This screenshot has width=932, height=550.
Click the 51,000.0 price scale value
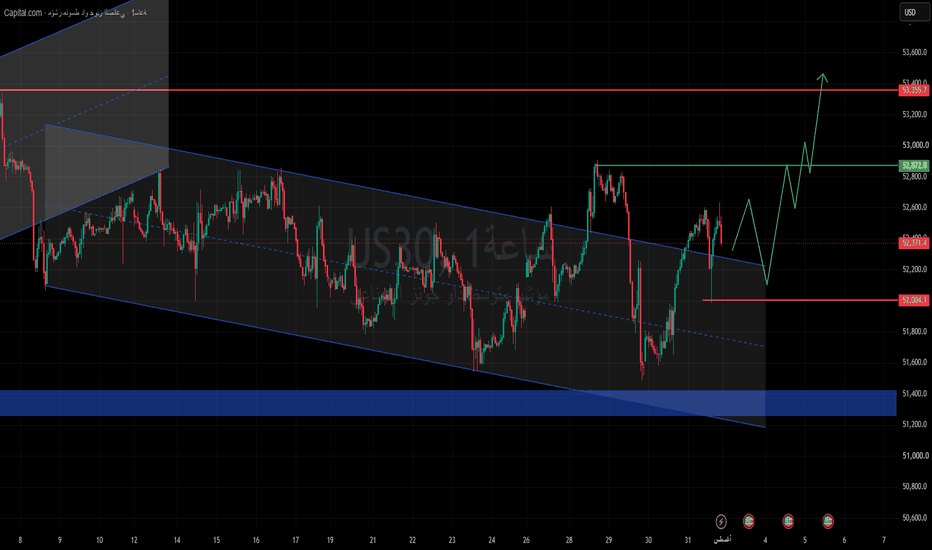(914, 455)
